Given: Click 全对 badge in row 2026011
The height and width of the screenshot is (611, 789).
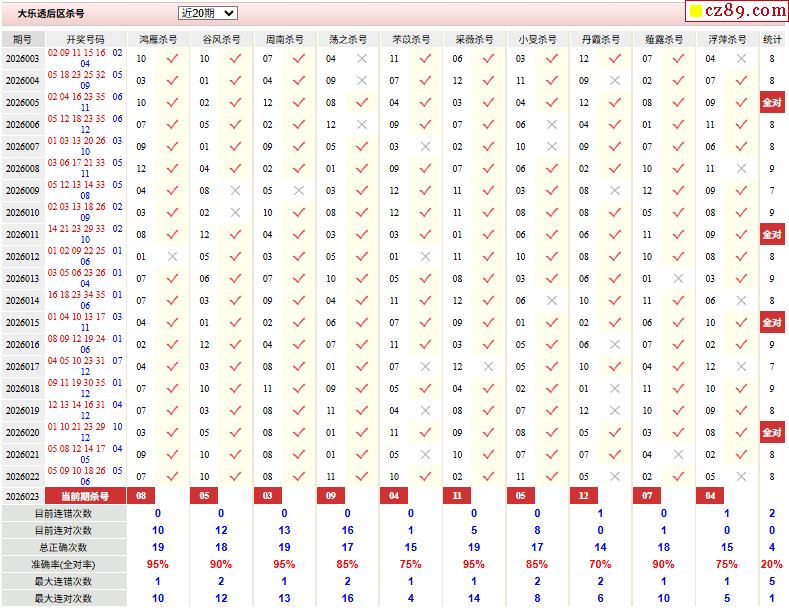Looking at the screenshot, I should coord(772,235).
